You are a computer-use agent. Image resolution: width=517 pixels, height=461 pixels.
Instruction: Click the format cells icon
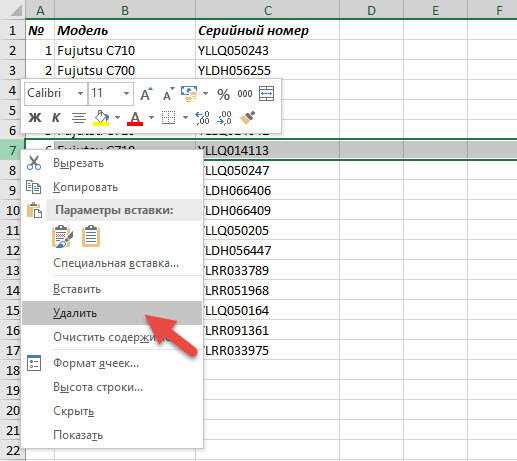[34, 363]
